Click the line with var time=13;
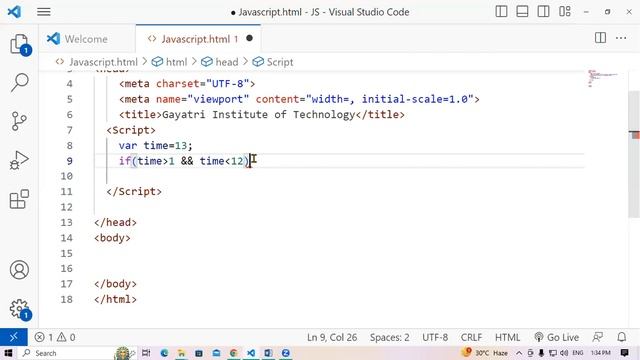640x360 pixels. (156, 145)
